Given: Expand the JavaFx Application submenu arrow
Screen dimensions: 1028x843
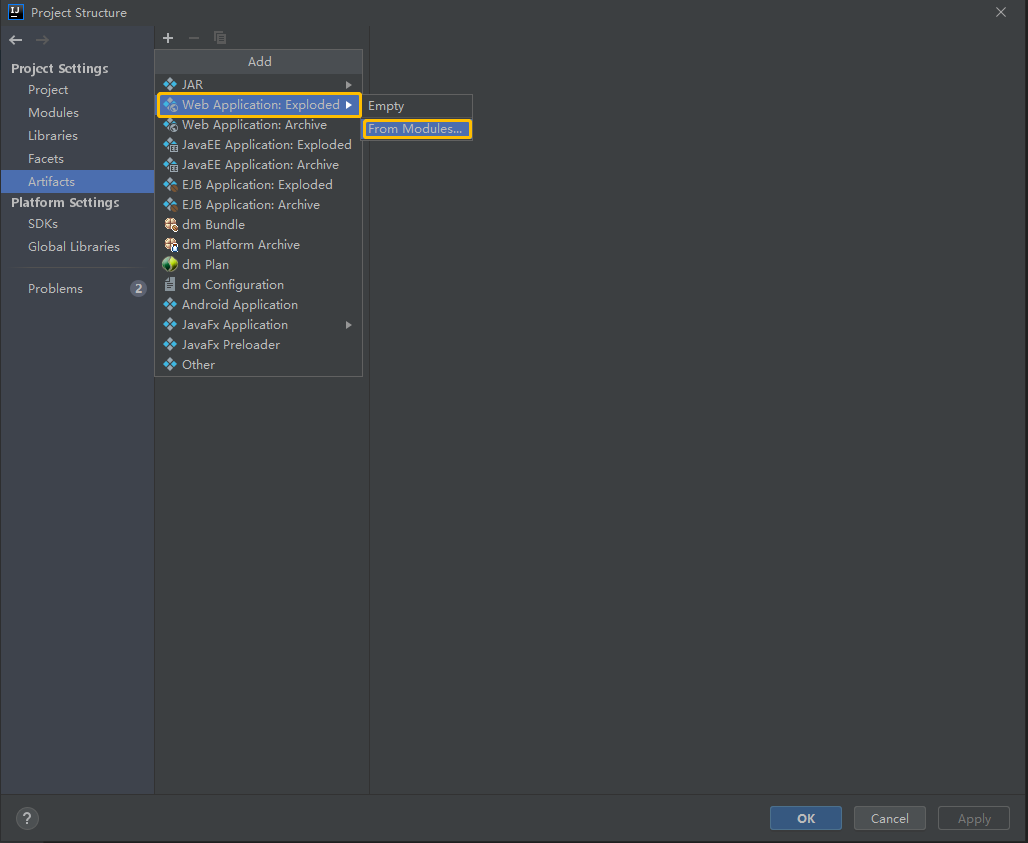Looking at the screenshot, I should (x=349, y=325).
